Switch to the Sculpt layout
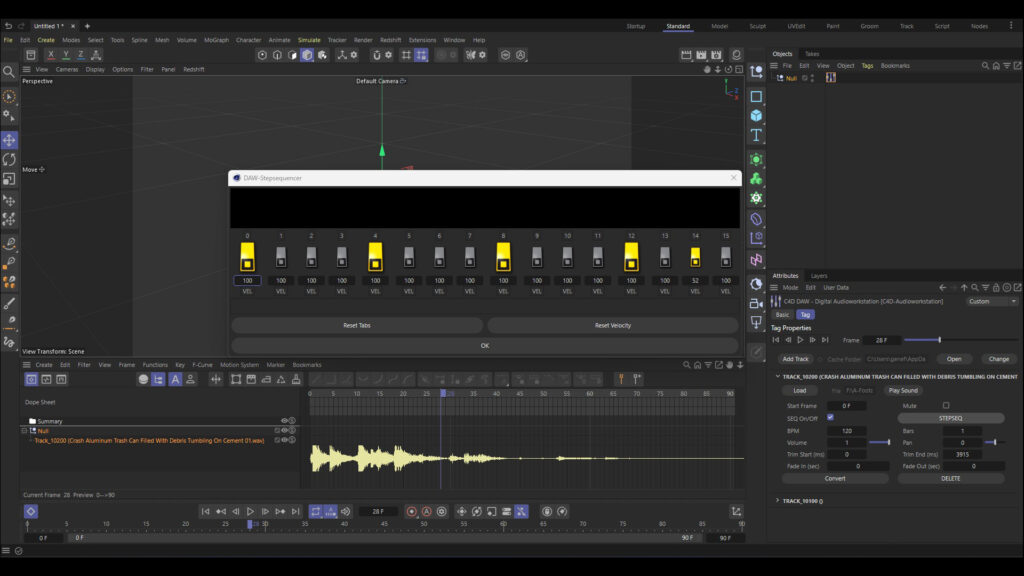This screenshot has width=1024, height=576. click(x=758, y=26)
